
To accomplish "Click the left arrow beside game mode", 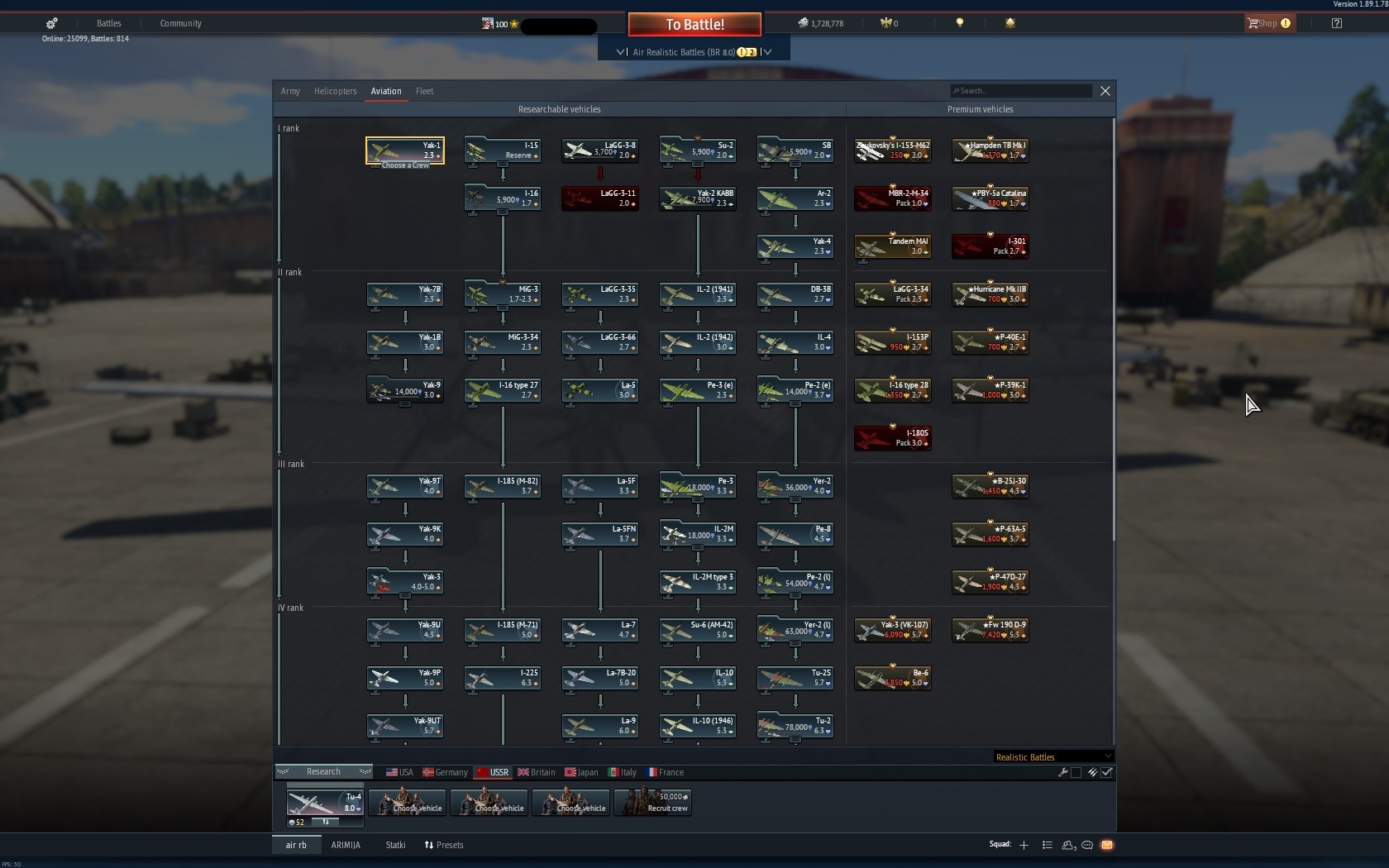I will pos(621,51).
